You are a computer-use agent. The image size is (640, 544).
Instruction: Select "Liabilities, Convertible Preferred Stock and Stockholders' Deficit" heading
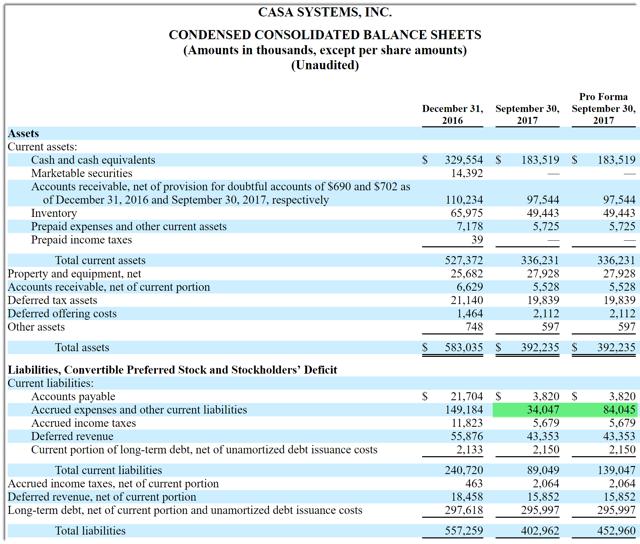tap(172, 370)
